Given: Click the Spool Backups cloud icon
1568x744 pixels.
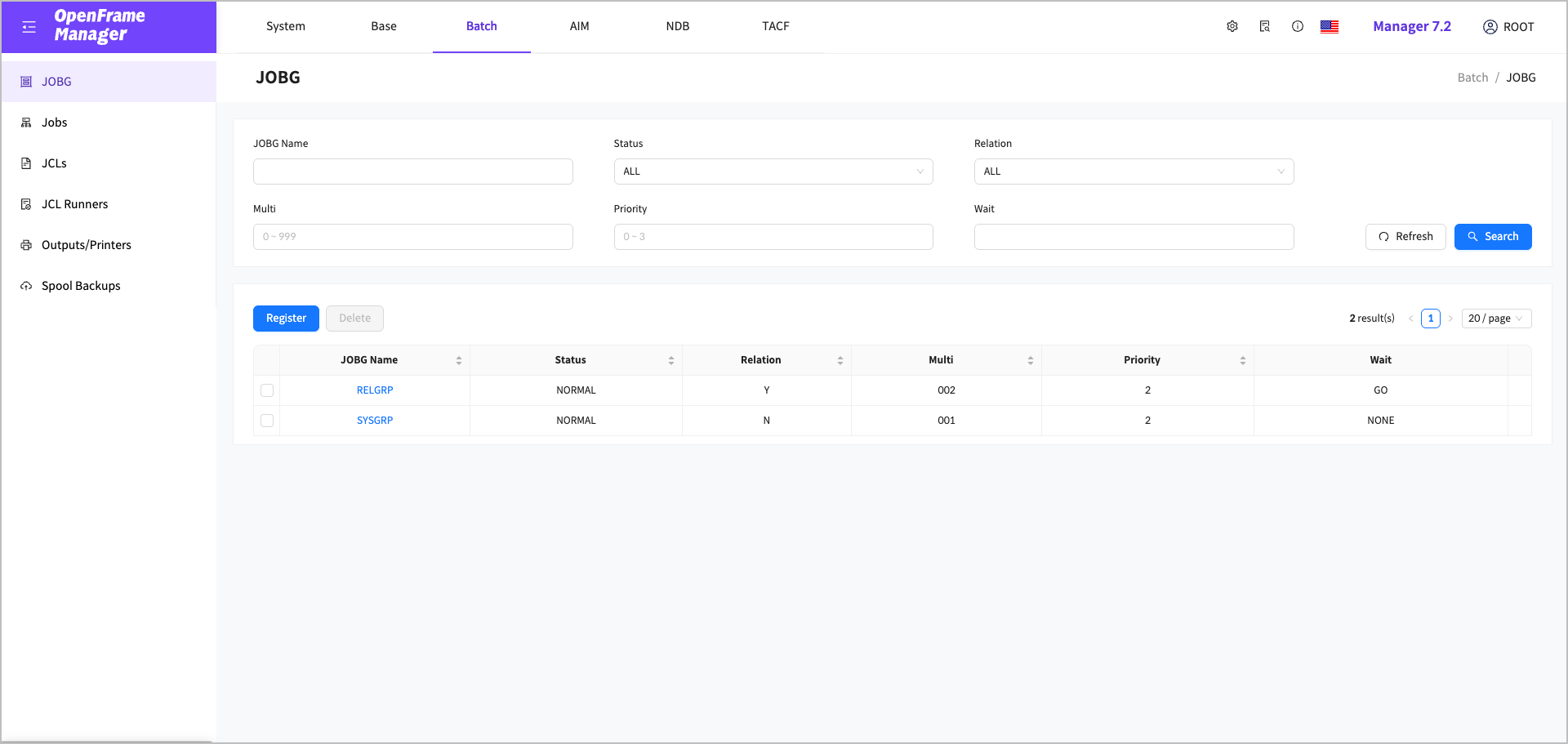Looking at the screenshot, I should [26, 286].
